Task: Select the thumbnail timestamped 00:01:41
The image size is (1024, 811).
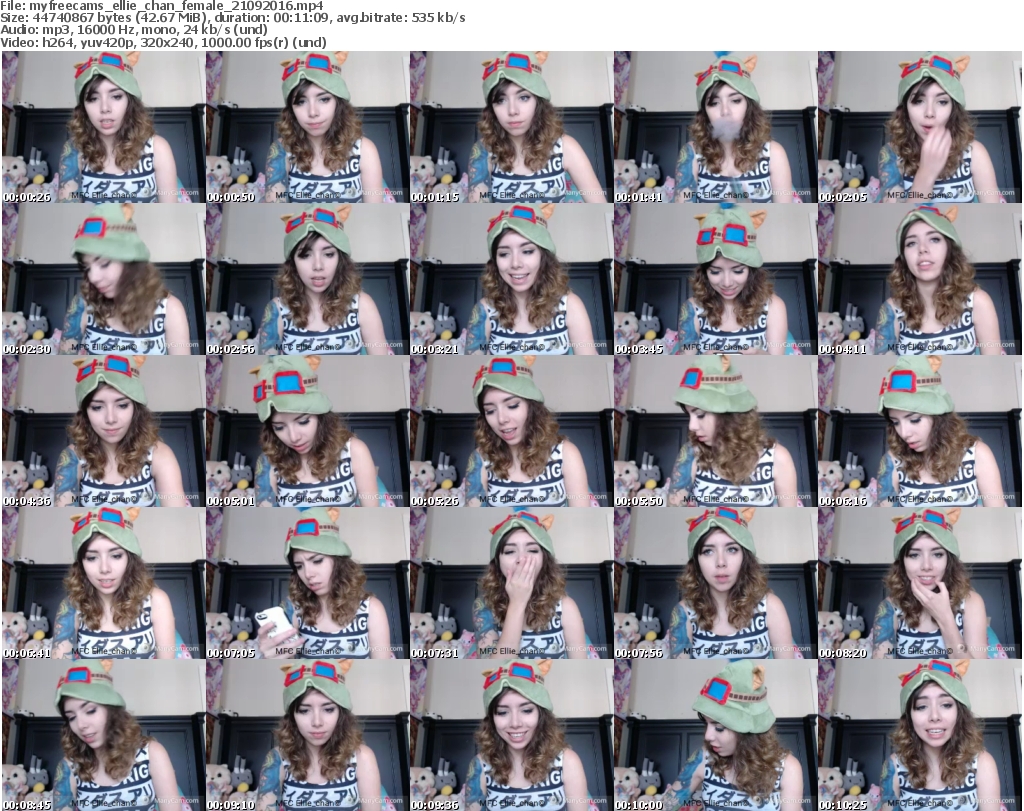Action: coord(716,127)
